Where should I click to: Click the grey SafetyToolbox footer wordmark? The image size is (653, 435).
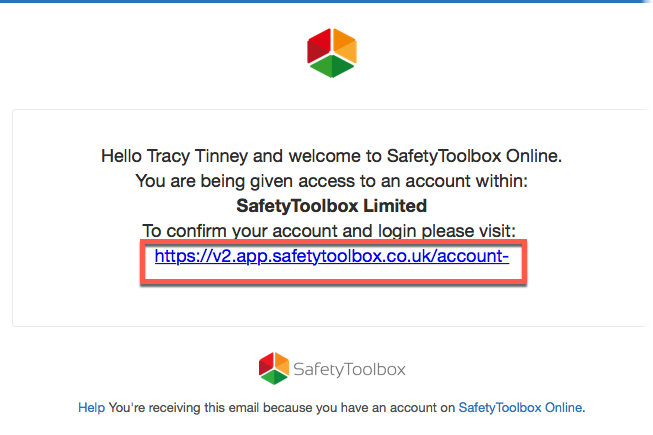point(349,369)
